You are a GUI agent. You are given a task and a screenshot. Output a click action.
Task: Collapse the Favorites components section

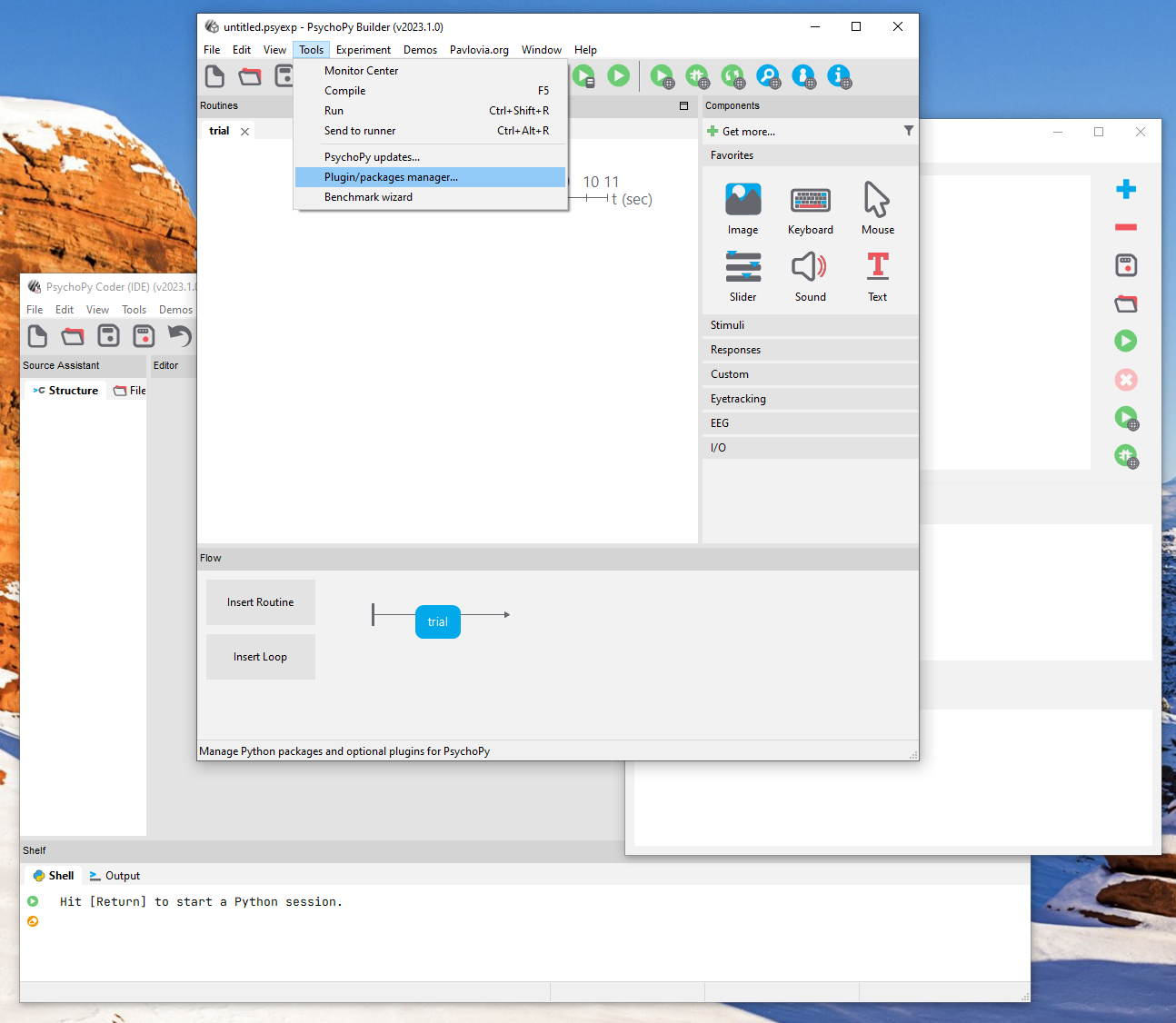click(x=811, y=155)
